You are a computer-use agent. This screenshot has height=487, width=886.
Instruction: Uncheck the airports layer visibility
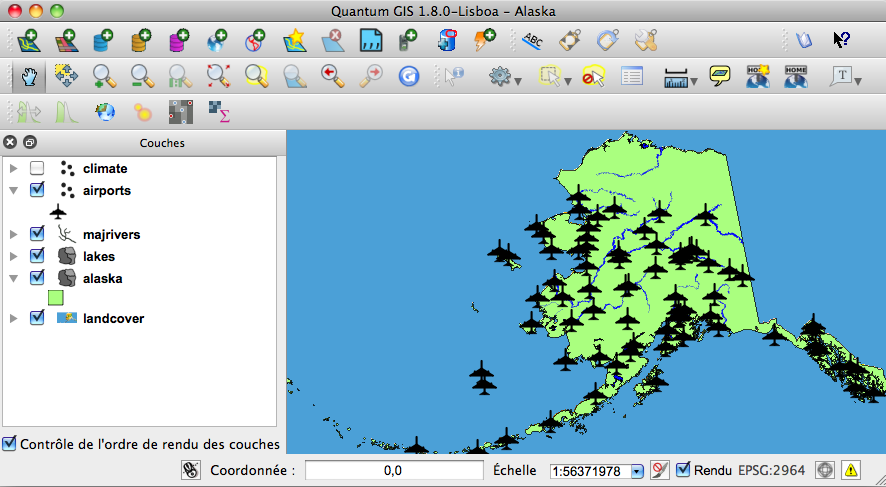(x=37, y=189)
